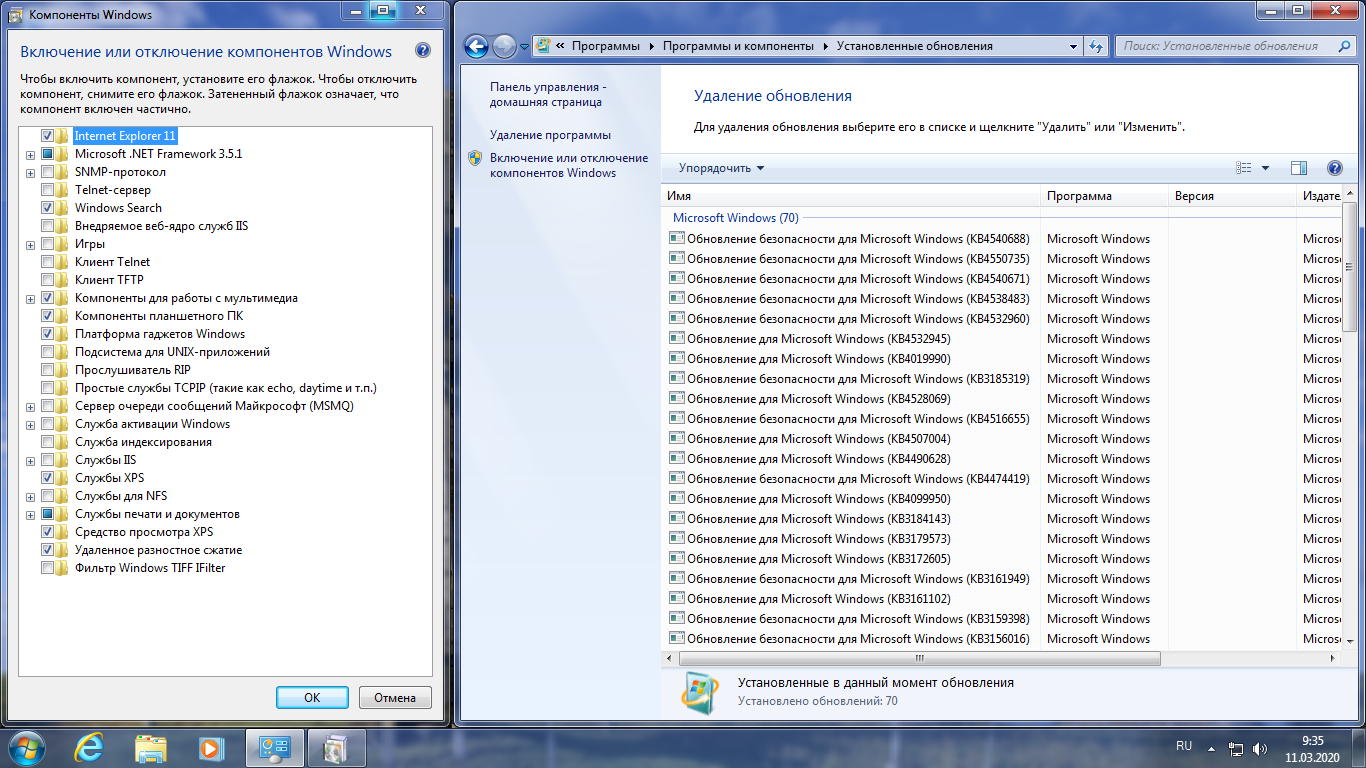Click the clock showing 9:35
The width and height of the screenshot is (1366, 768).
[1313, 740]
